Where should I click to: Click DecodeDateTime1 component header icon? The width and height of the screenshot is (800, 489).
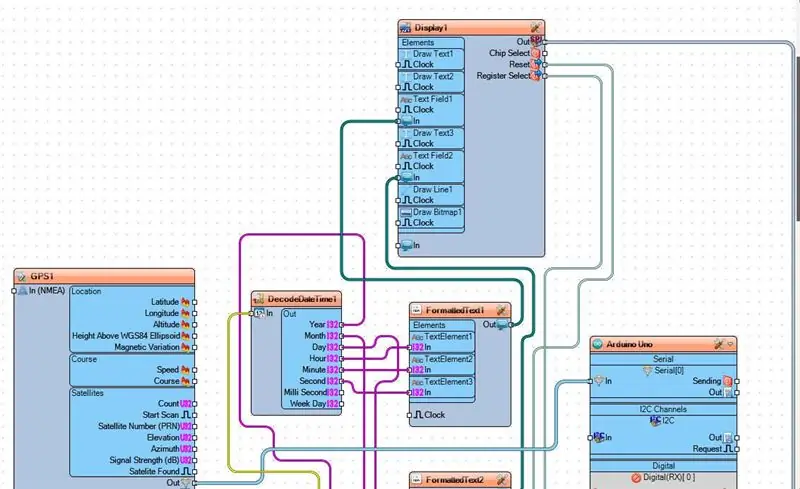click(259, 299)
